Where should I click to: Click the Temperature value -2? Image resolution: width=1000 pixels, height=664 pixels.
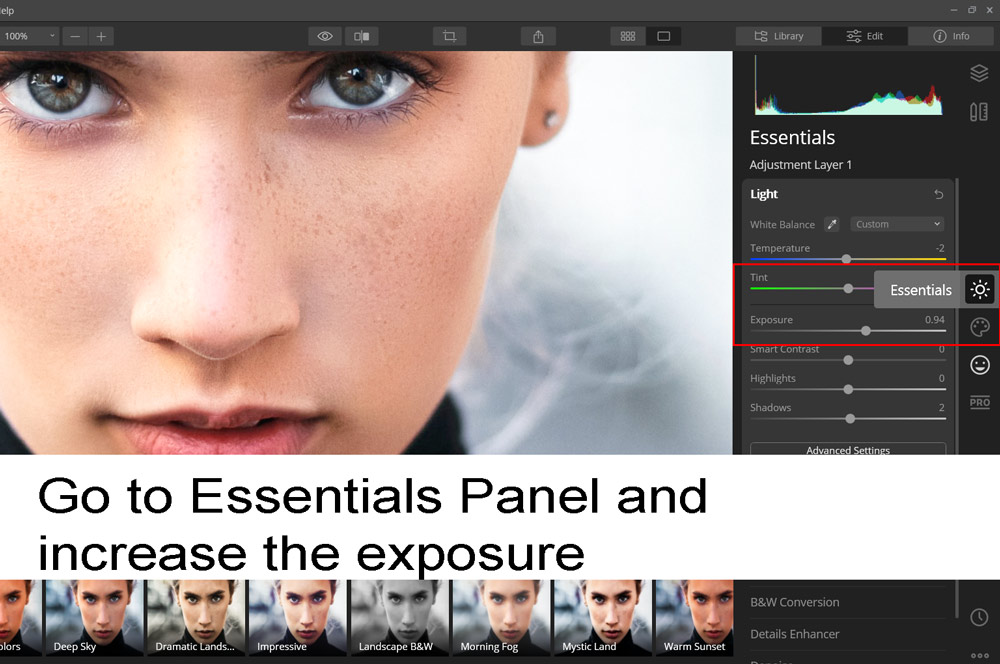(940, 247)
